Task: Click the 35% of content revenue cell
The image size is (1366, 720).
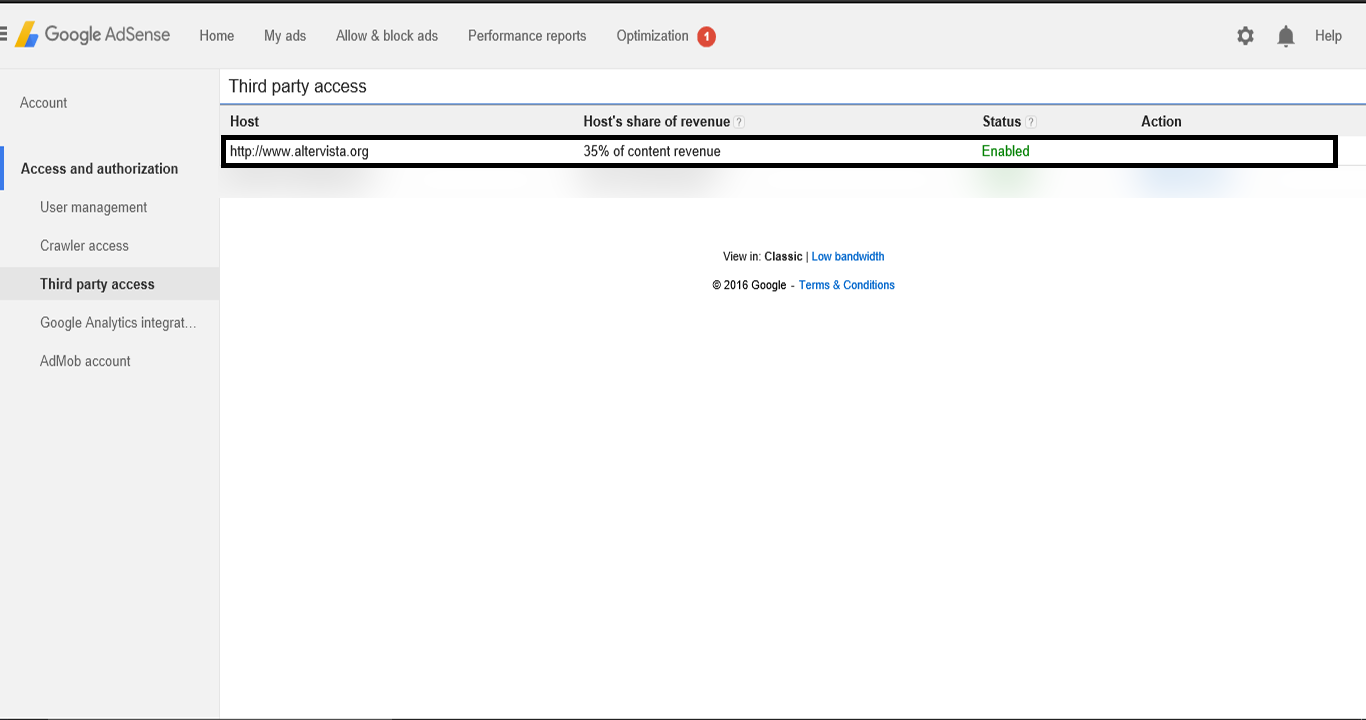Action: [652, 152]
